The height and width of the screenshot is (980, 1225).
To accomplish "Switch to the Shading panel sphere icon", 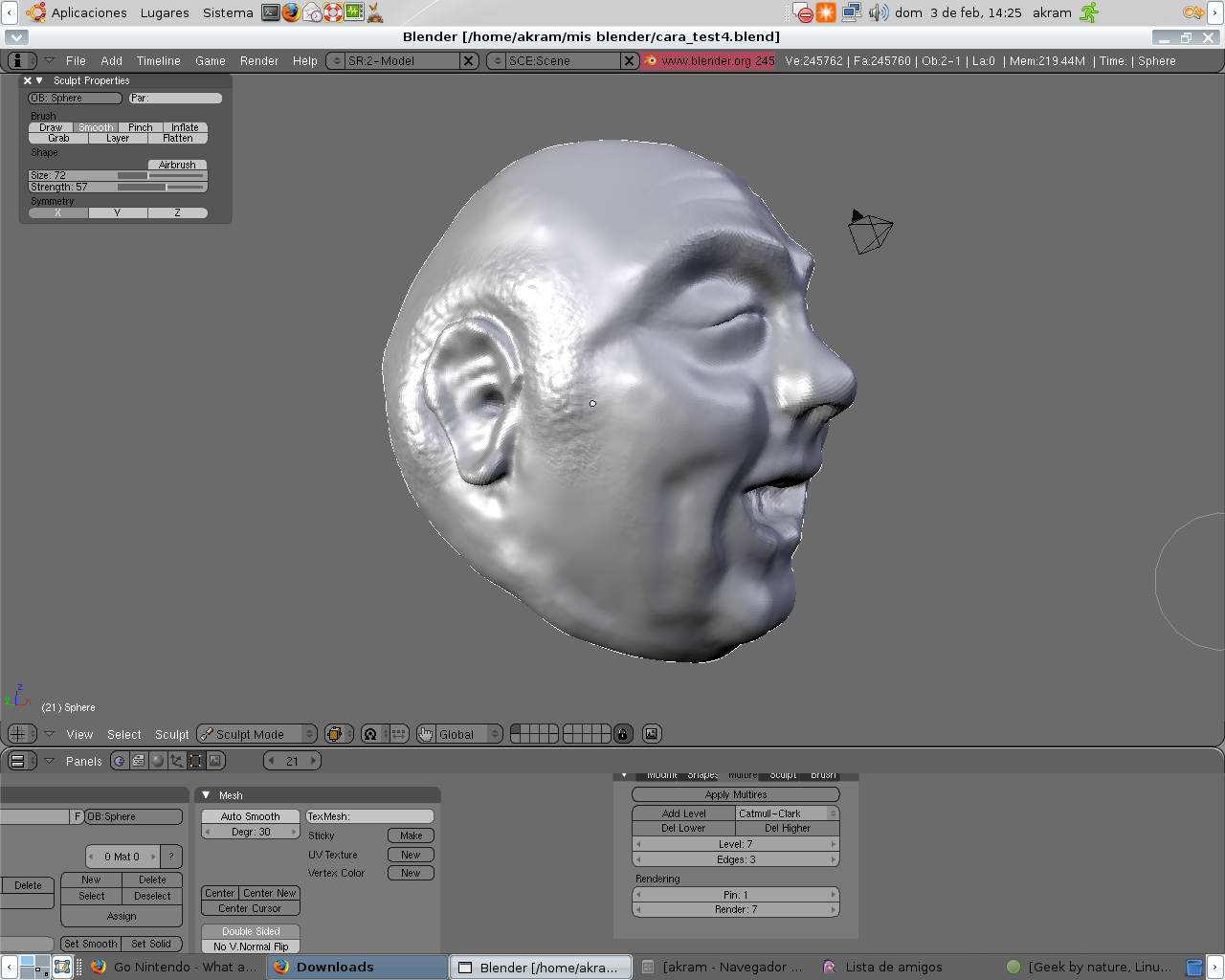I will pyautogui.click(x=158, y=761).
